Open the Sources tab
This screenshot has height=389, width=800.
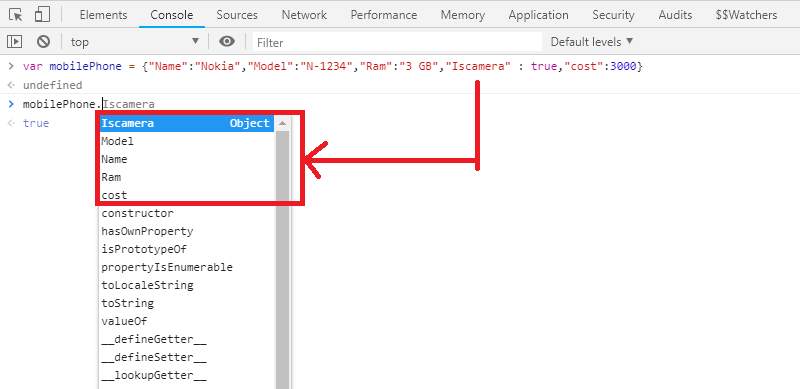pyautogui.click(x=237, y=15)
